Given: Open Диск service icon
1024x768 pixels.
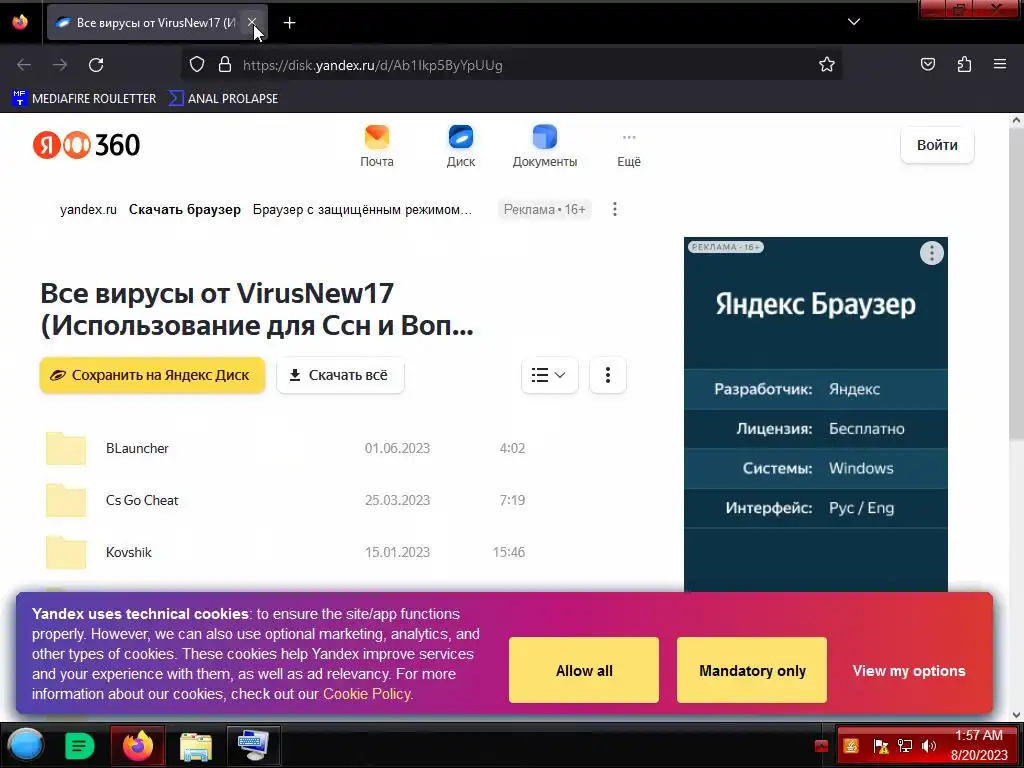Looking at the screenshot, I should coord(460,146).
